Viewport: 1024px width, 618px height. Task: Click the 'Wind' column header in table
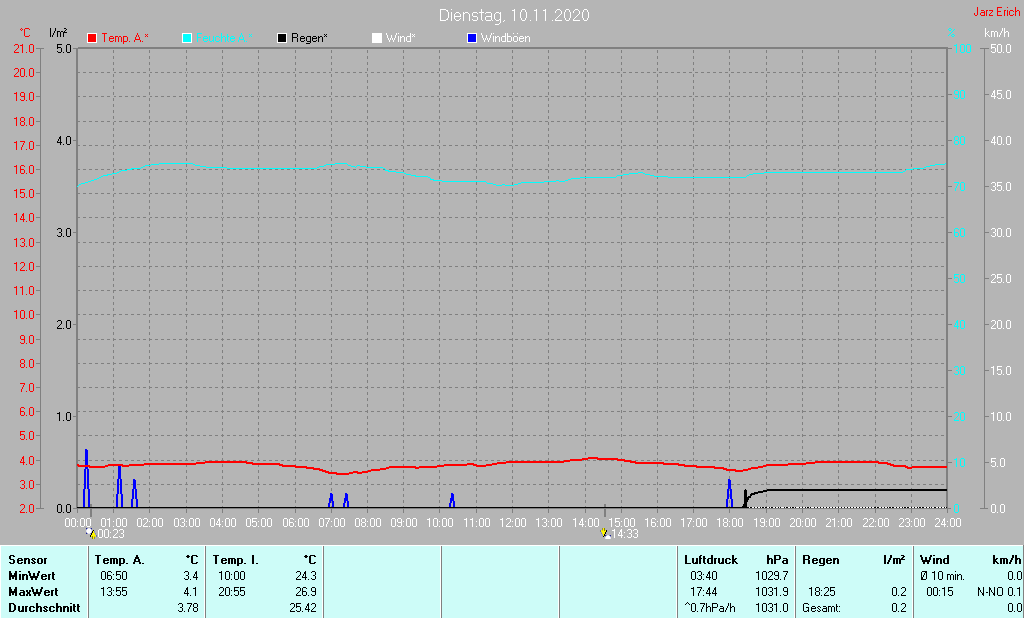tap(935, 561)
